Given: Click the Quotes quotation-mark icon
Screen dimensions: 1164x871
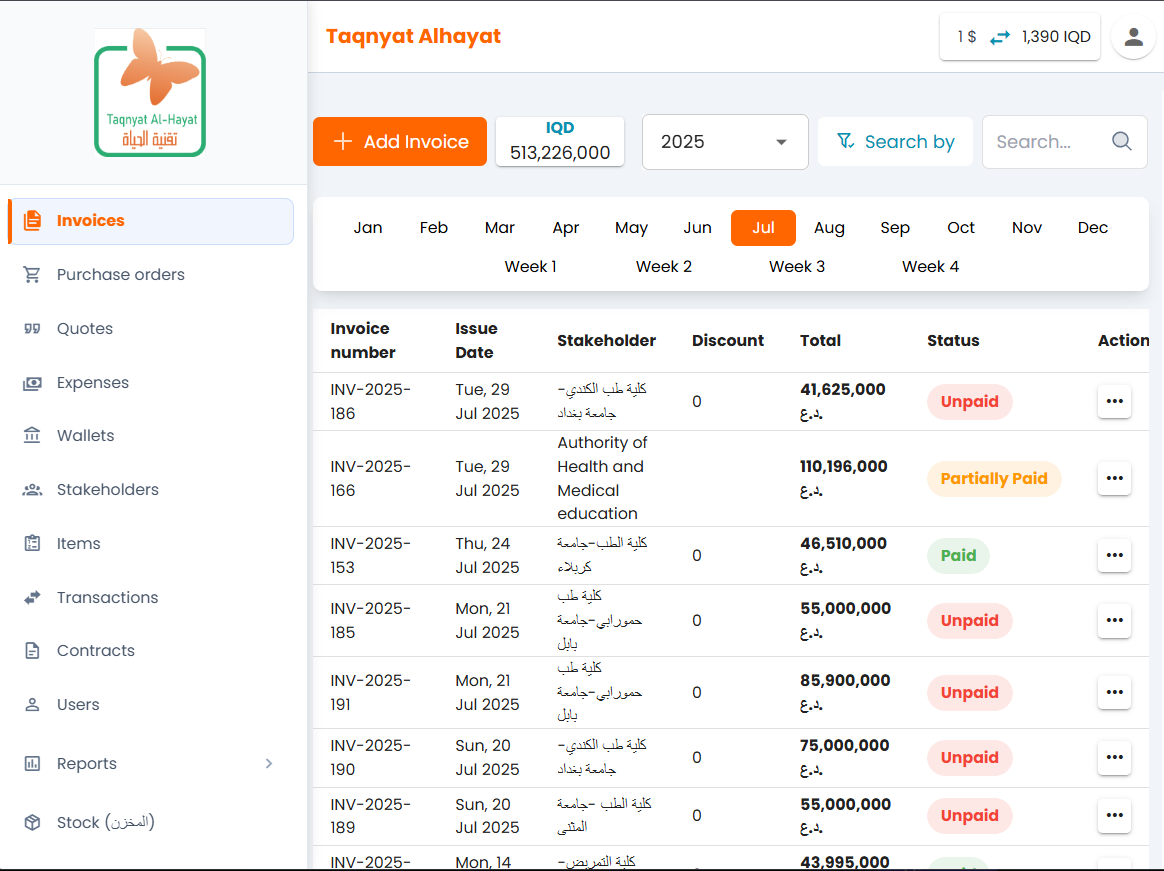Looking at the screenshot, I should [x=32, y=329].
